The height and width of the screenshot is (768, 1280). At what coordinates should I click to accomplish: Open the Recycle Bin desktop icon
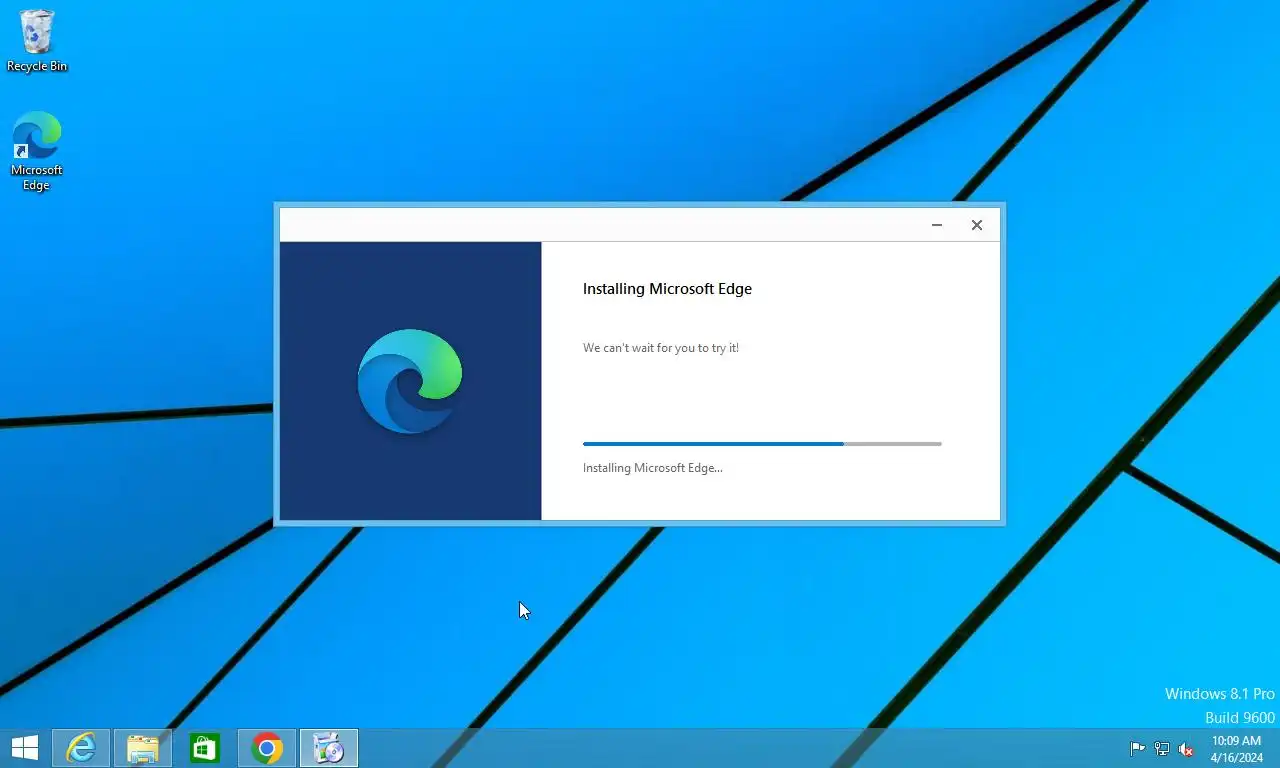pos(37,41)
